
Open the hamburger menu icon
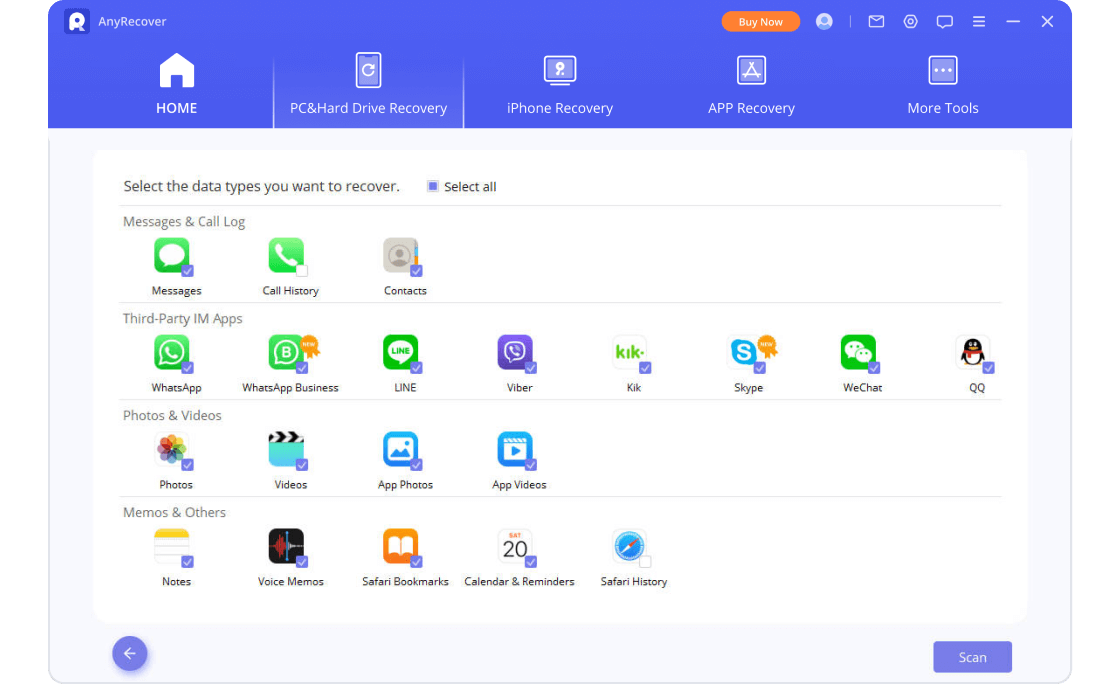coord(979,21)
